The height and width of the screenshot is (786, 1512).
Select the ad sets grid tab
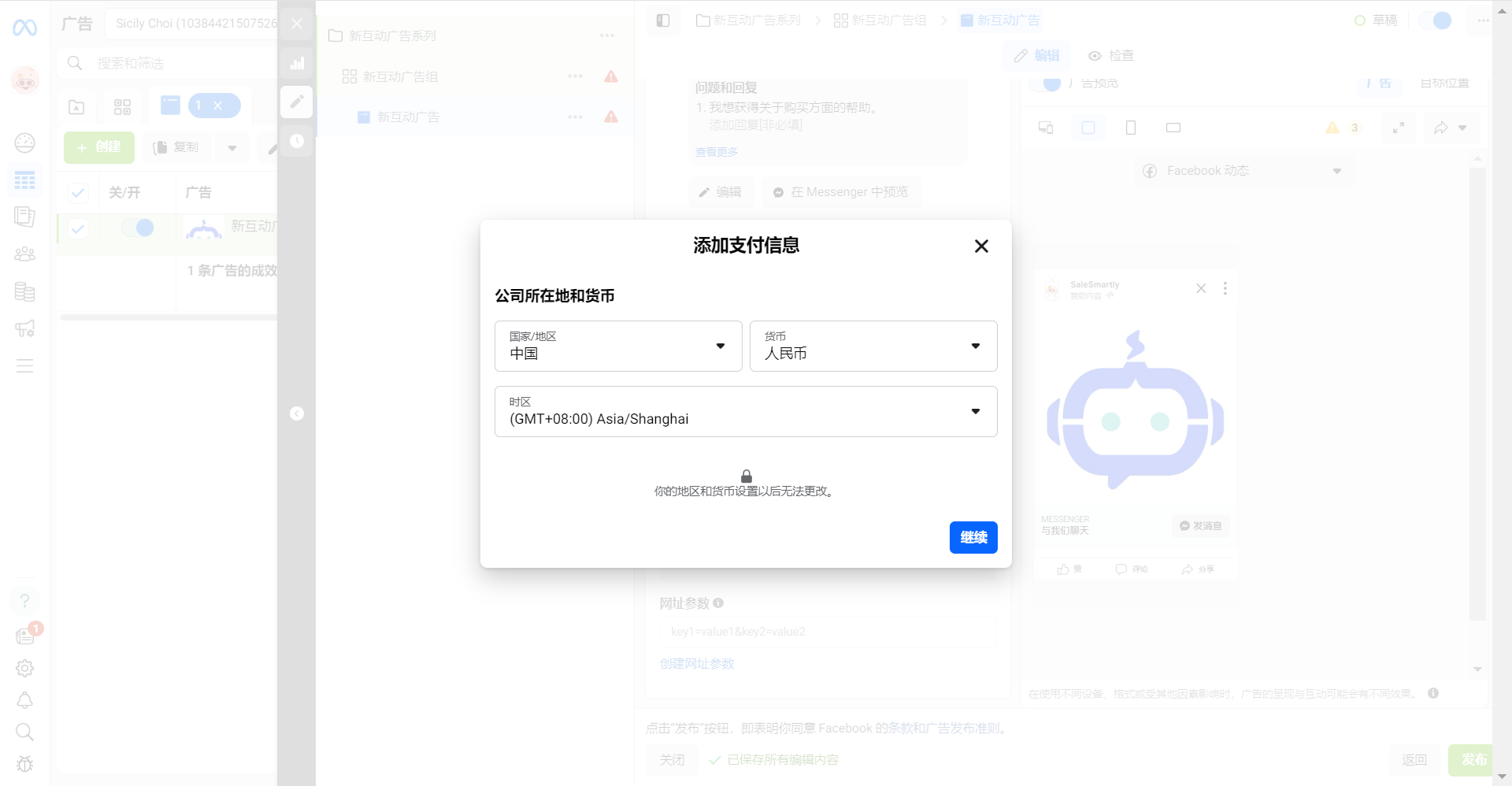click(x=122, y=106)
